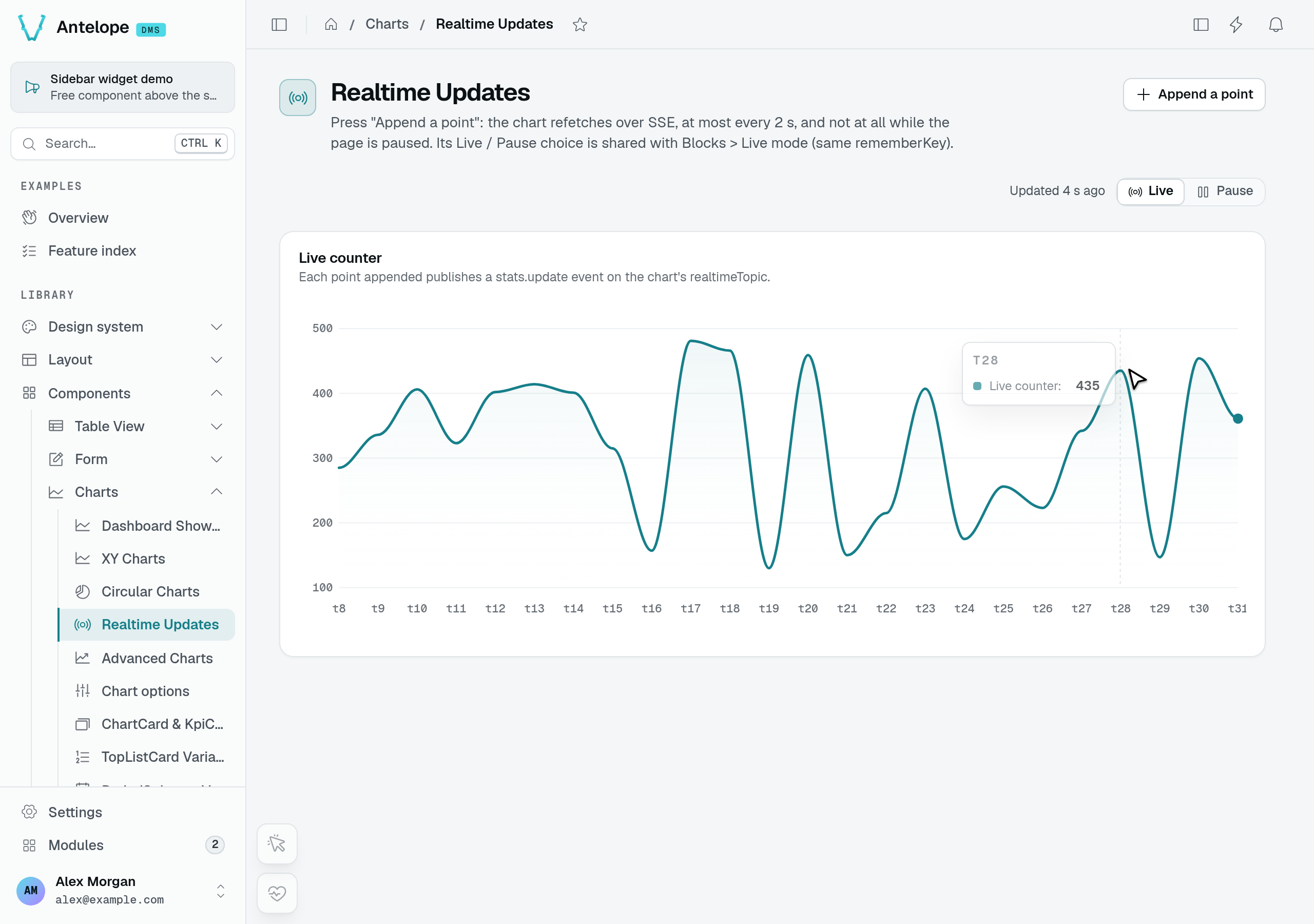Open the Sidebar widget demo card
This screenshot has height=924, width=1314.
123,87
